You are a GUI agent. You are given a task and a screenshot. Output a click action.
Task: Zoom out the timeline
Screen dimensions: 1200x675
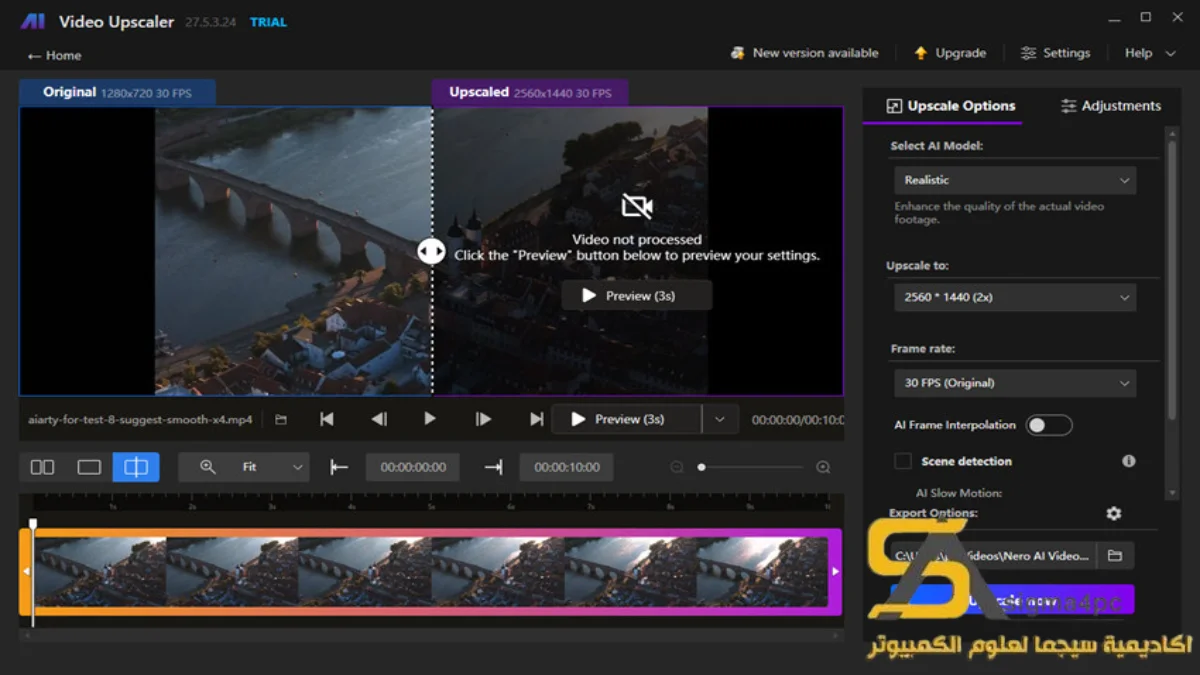pyautogui.click(x=677, y=467)
